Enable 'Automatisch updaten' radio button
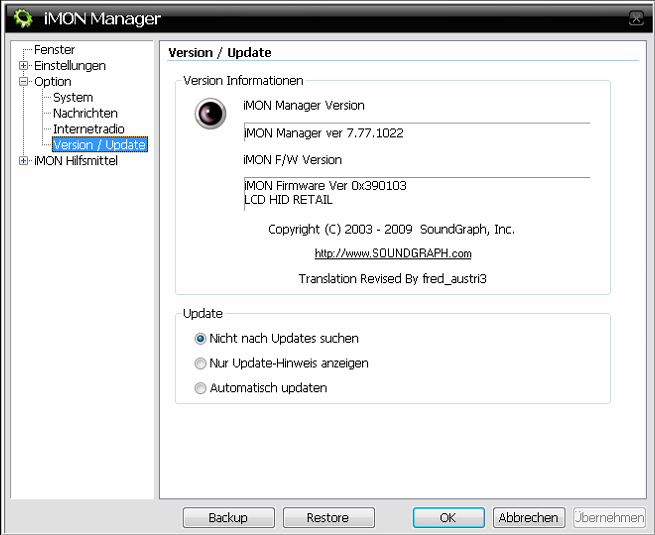This screenshot has height=535, width=655. point(201,388)
